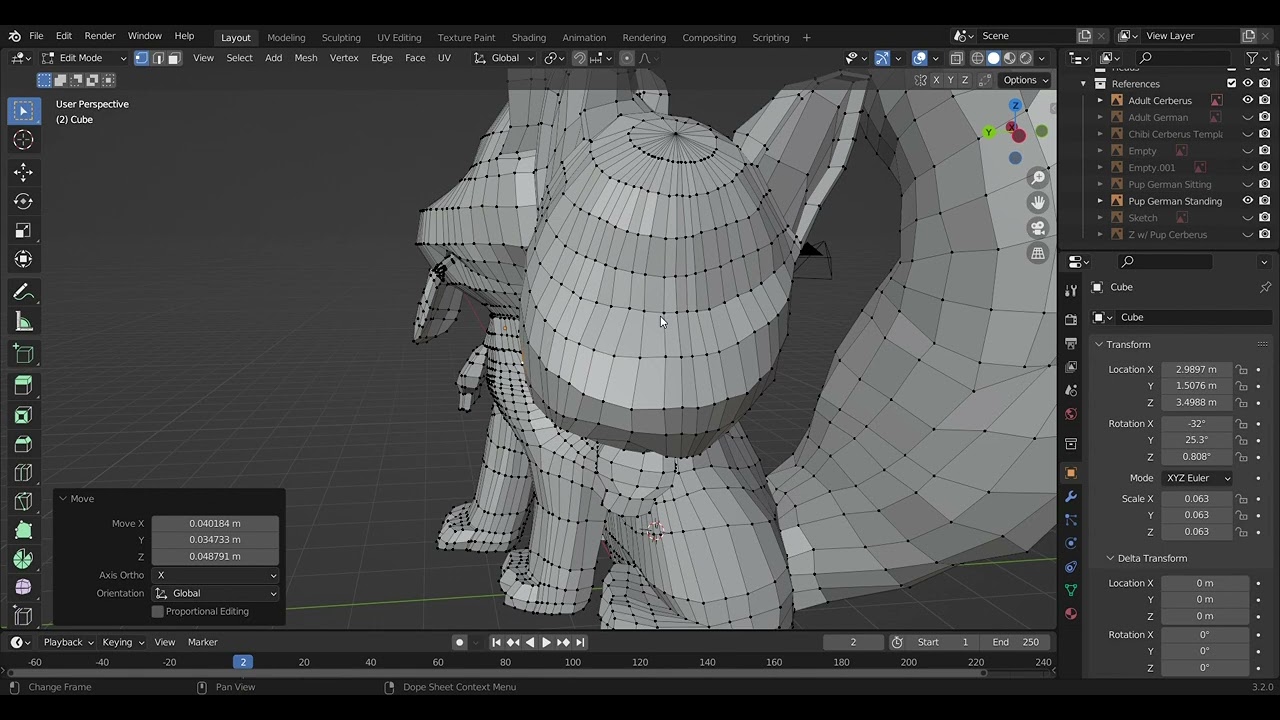The height and width of the screenshot is (720, 1280).
Task: Activate the Move tool
Action: [23, 172]
